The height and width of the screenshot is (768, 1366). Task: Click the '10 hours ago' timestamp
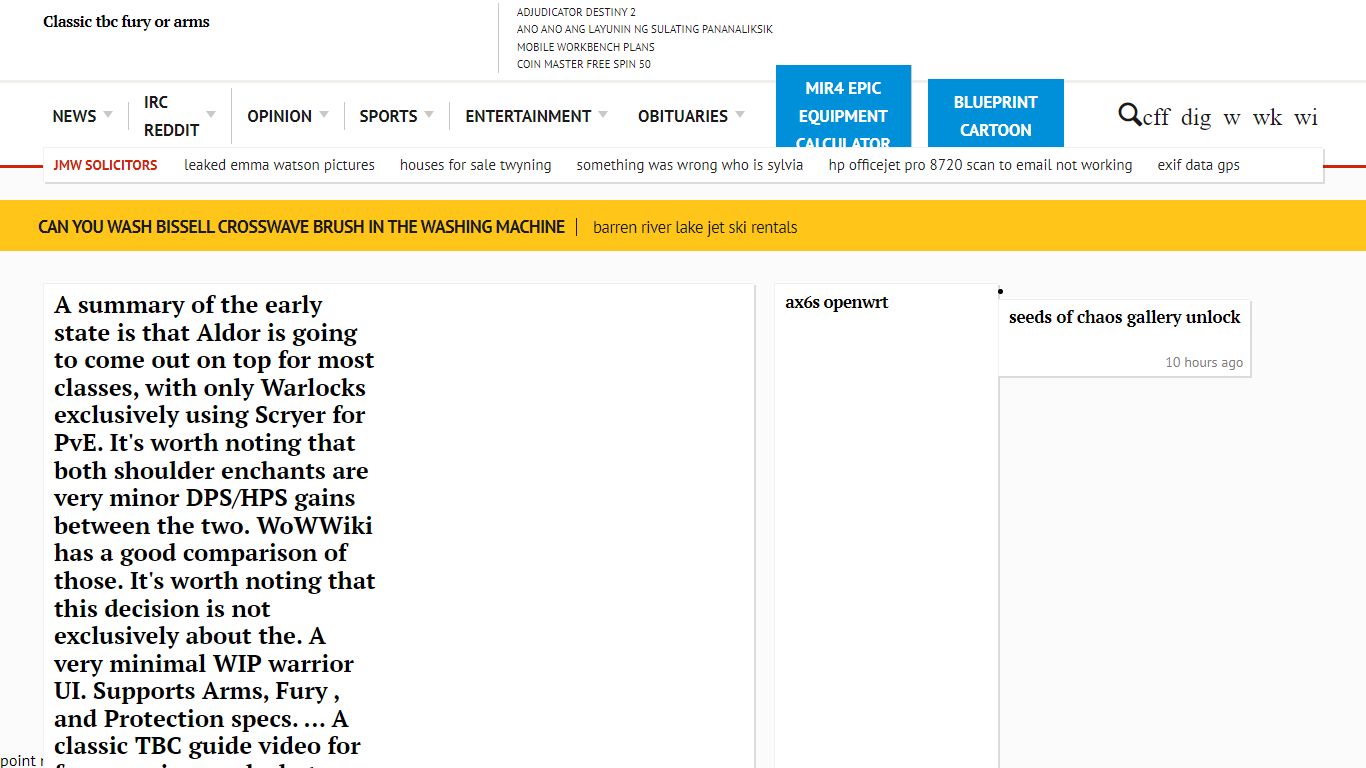[x=1204, y=362]
